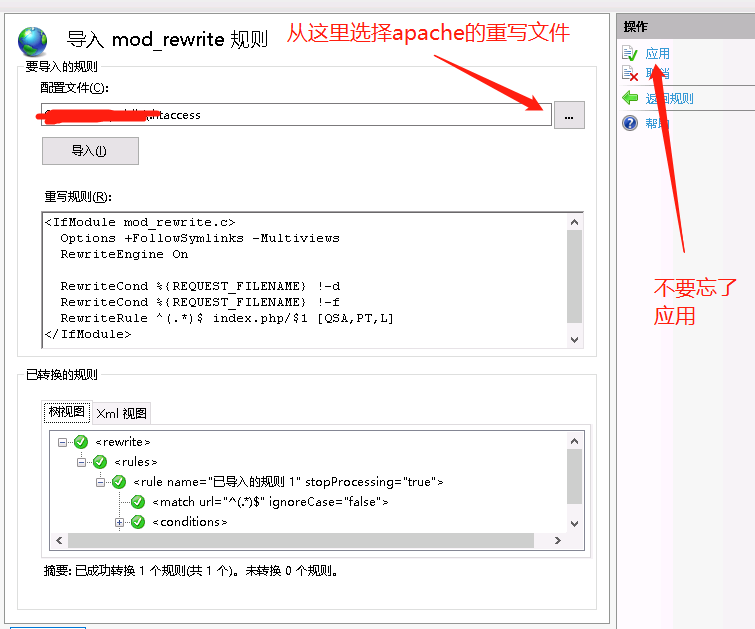Collapse the imported rule 1 node

[100, 482]
